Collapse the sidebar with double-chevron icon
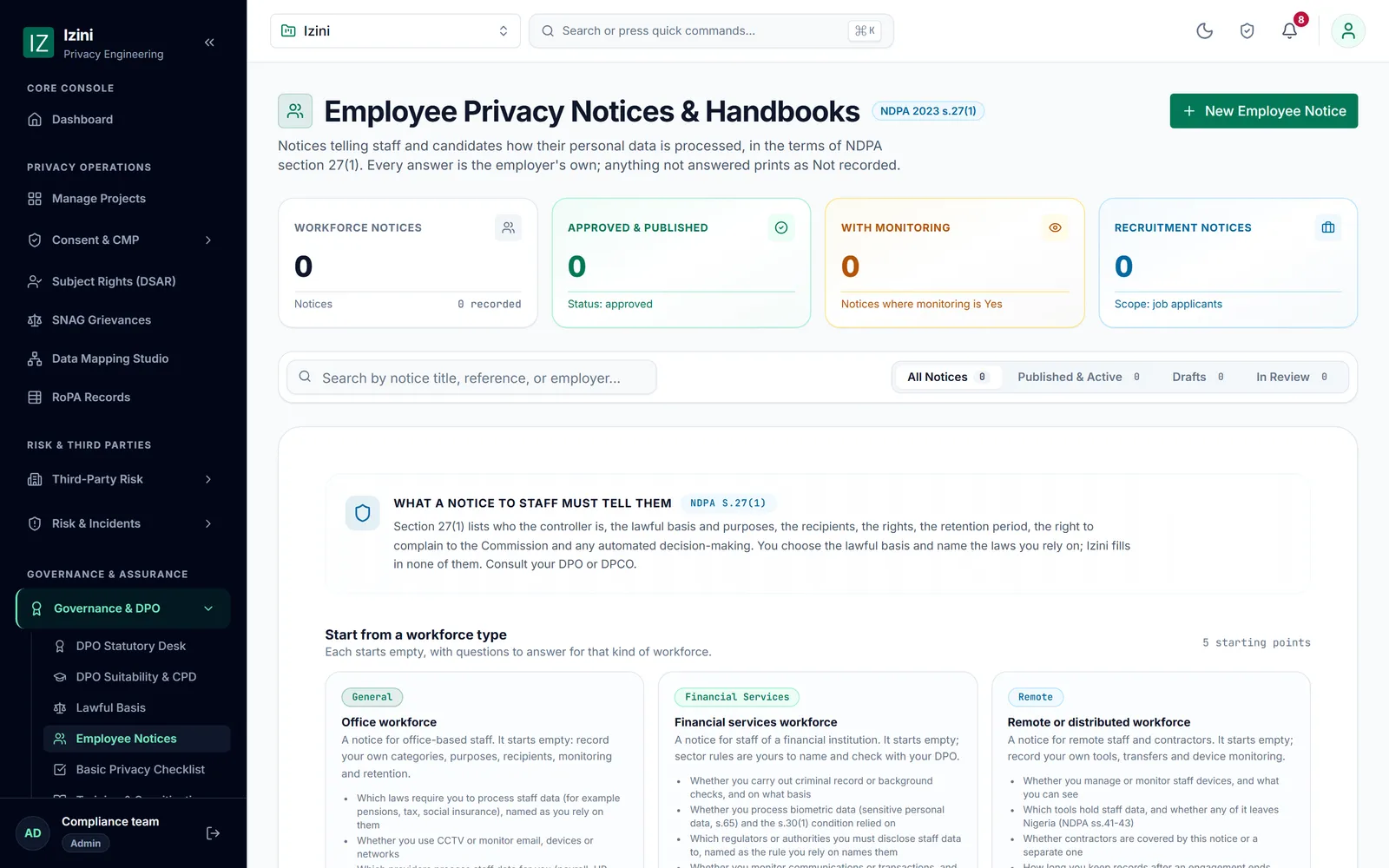This screenshot has width=1389, height=868. pyautogui.click(x=209, y=43)
